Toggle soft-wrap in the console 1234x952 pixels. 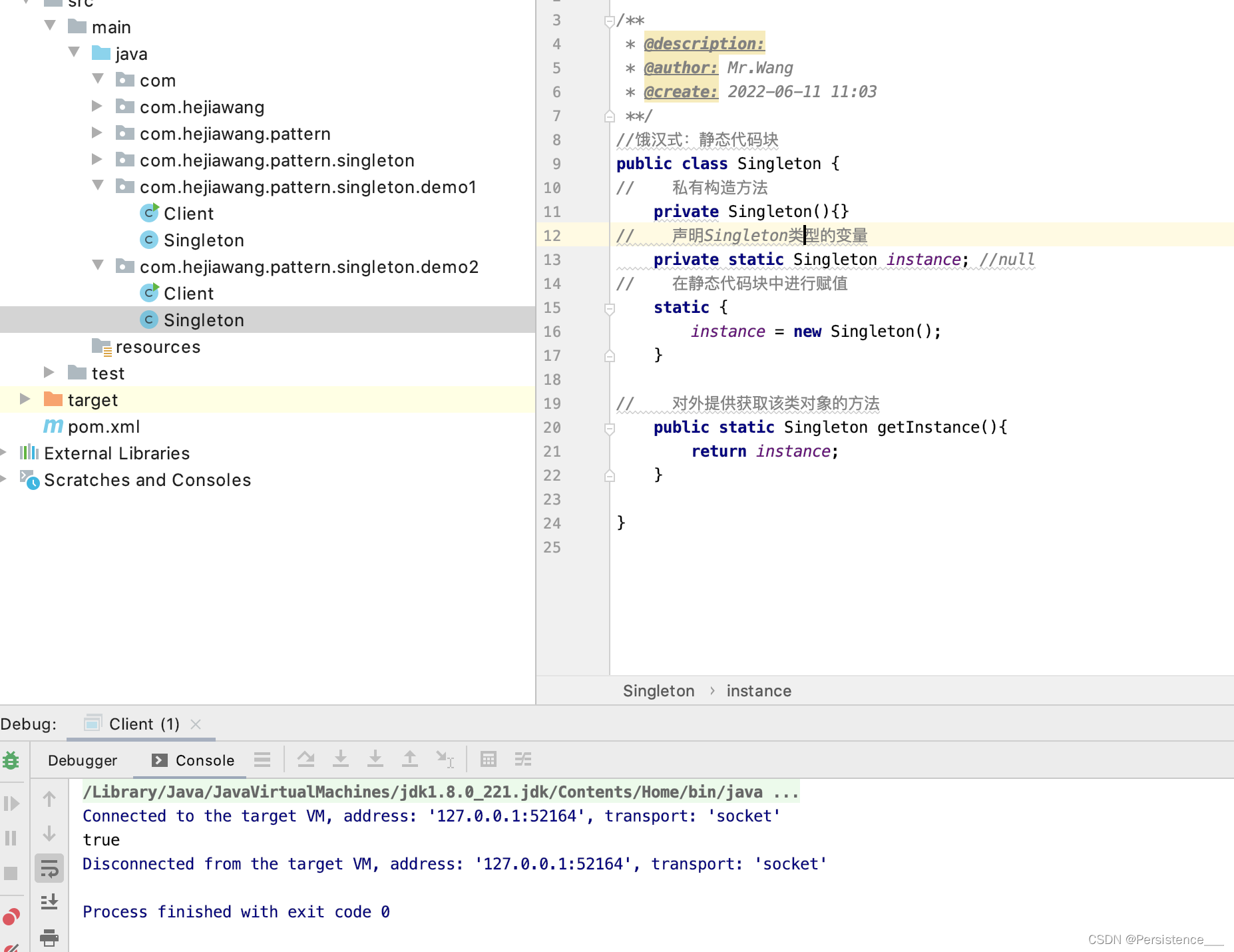(49, 869)
